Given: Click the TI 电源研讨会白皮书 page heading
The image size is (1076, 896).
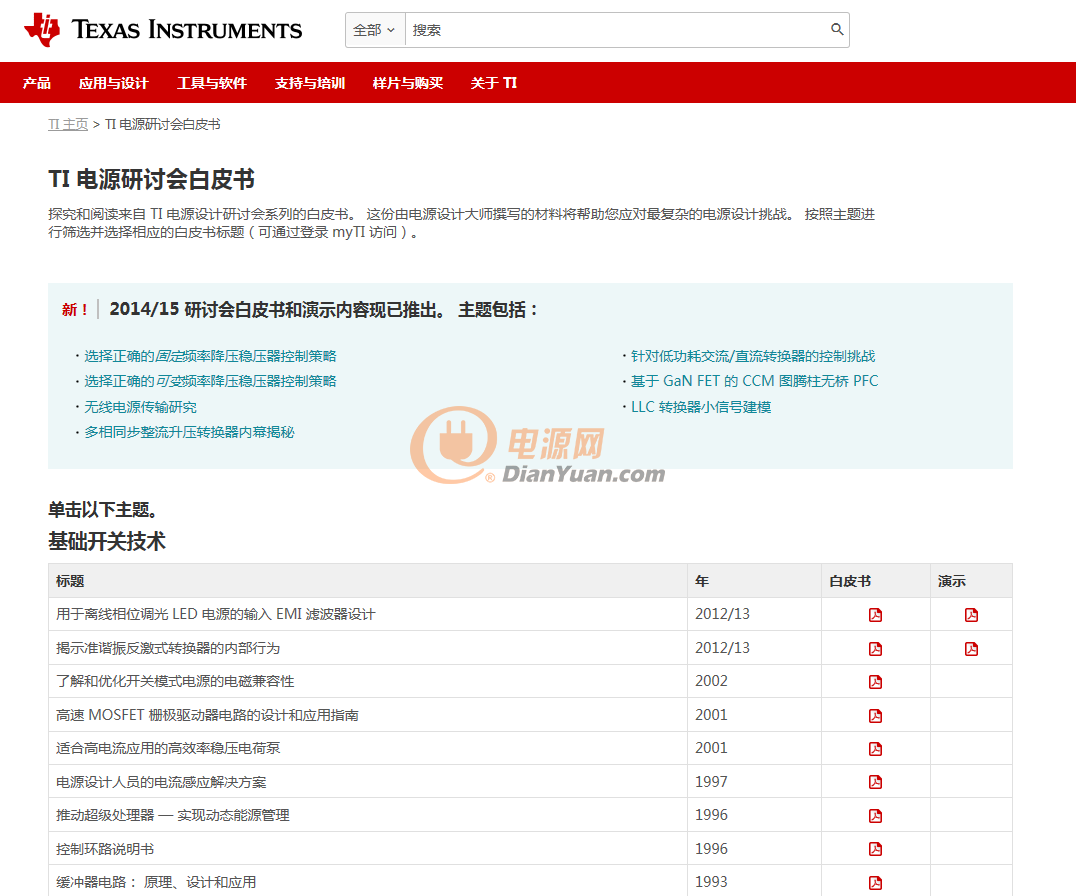Looking at the screenshot, I should tap(152, 179).
